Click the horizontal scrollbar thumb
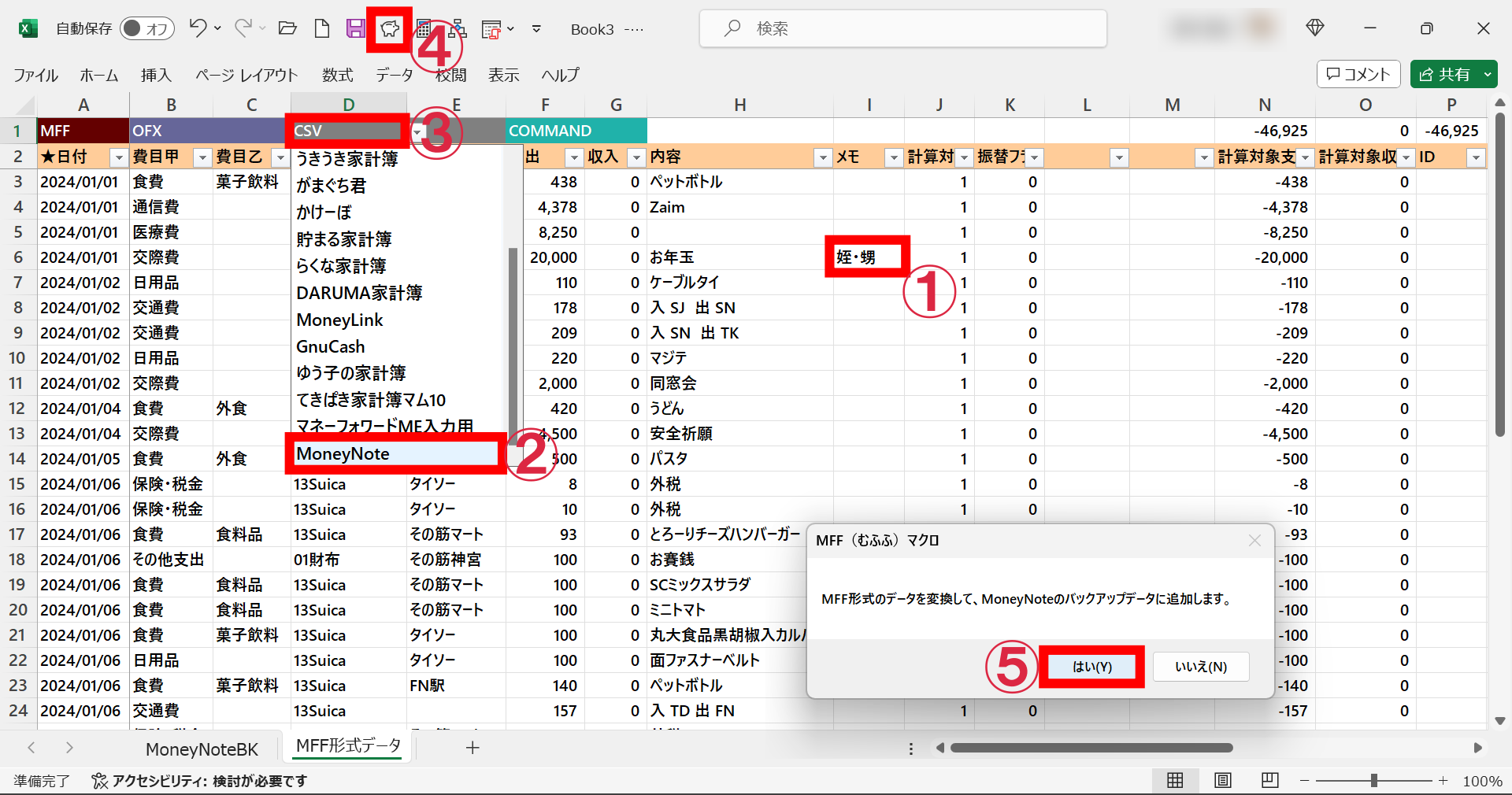Image resolution: width=1512 pixels, height=795 pixels. point(1091,748)
